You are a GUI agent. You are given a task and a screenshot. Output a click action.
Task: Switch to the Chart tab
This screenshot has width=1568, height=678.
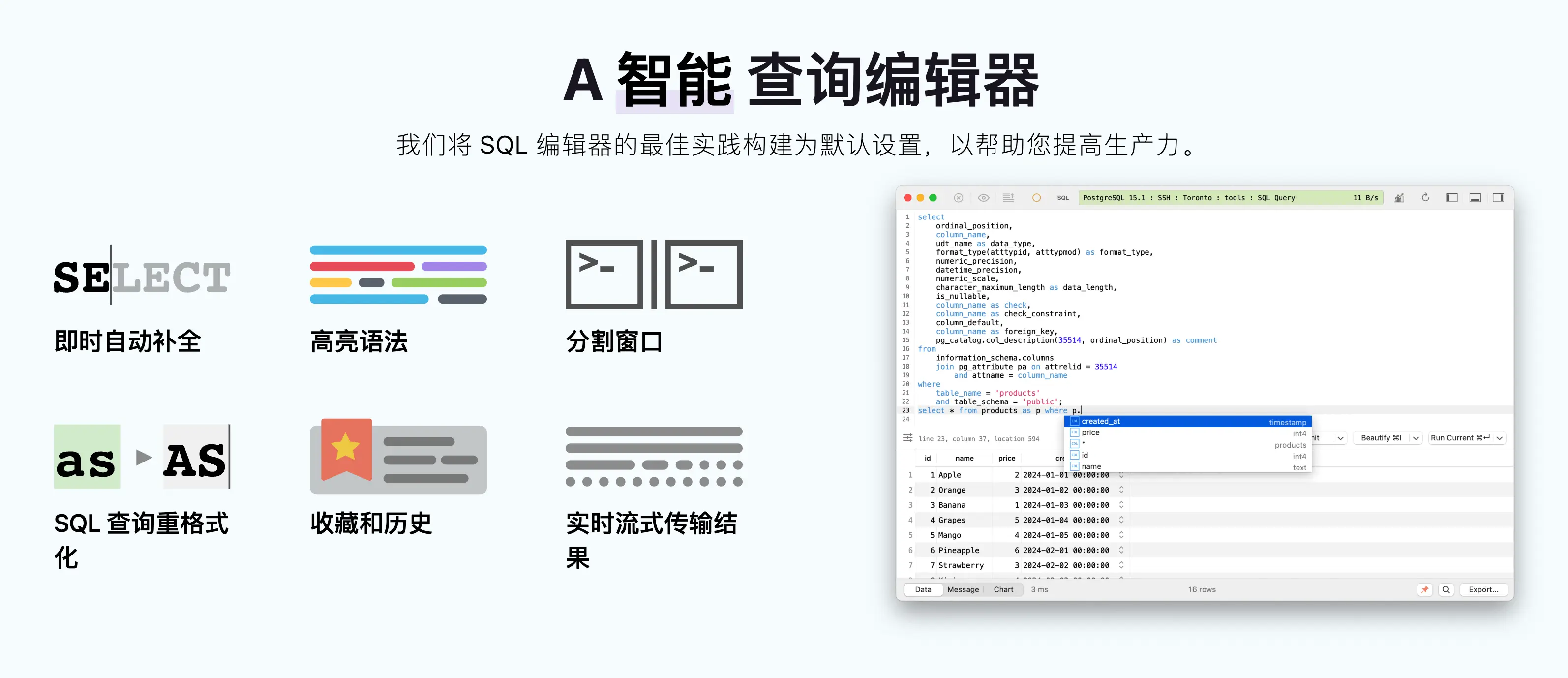1003,589
